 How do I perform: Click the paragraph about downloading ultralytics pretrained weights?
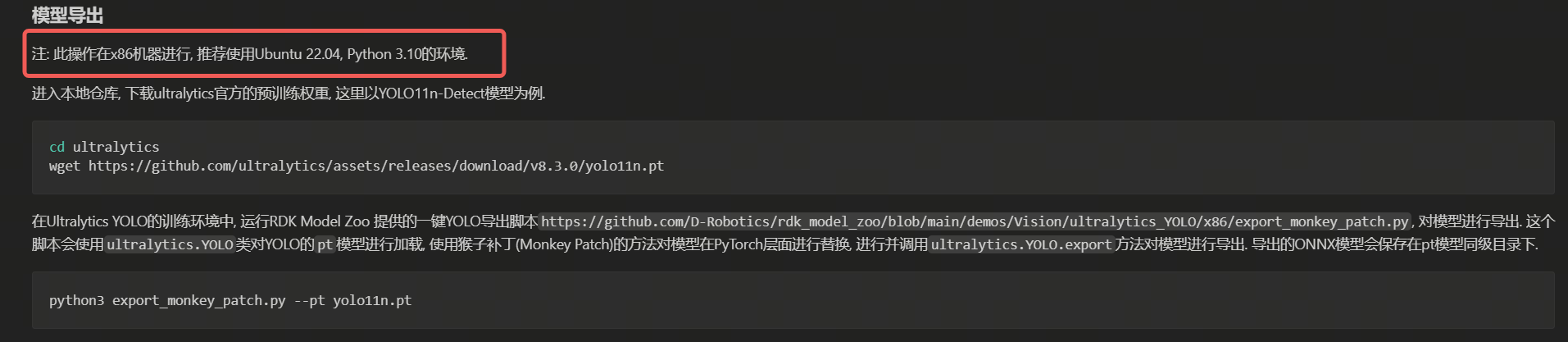tap(289, 93)
